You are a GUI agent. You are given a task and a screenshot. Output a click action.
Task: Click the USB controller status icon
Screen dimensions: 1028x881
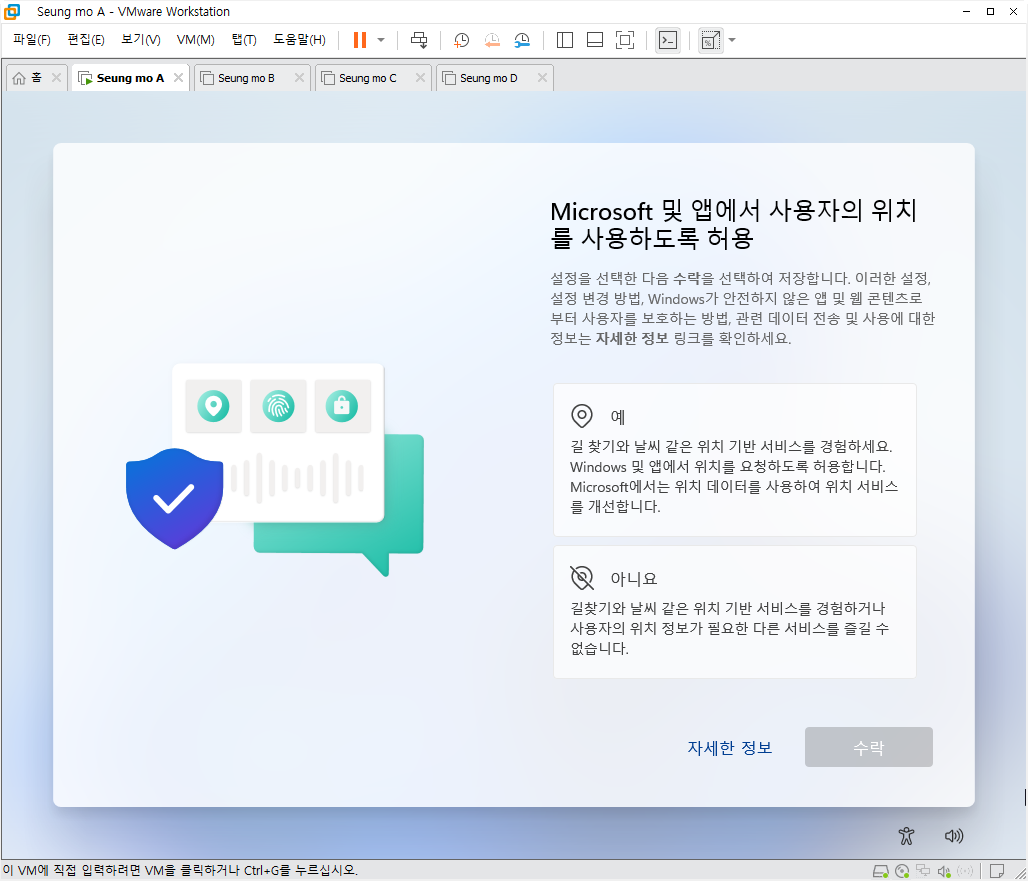click(x=965, y=871)
